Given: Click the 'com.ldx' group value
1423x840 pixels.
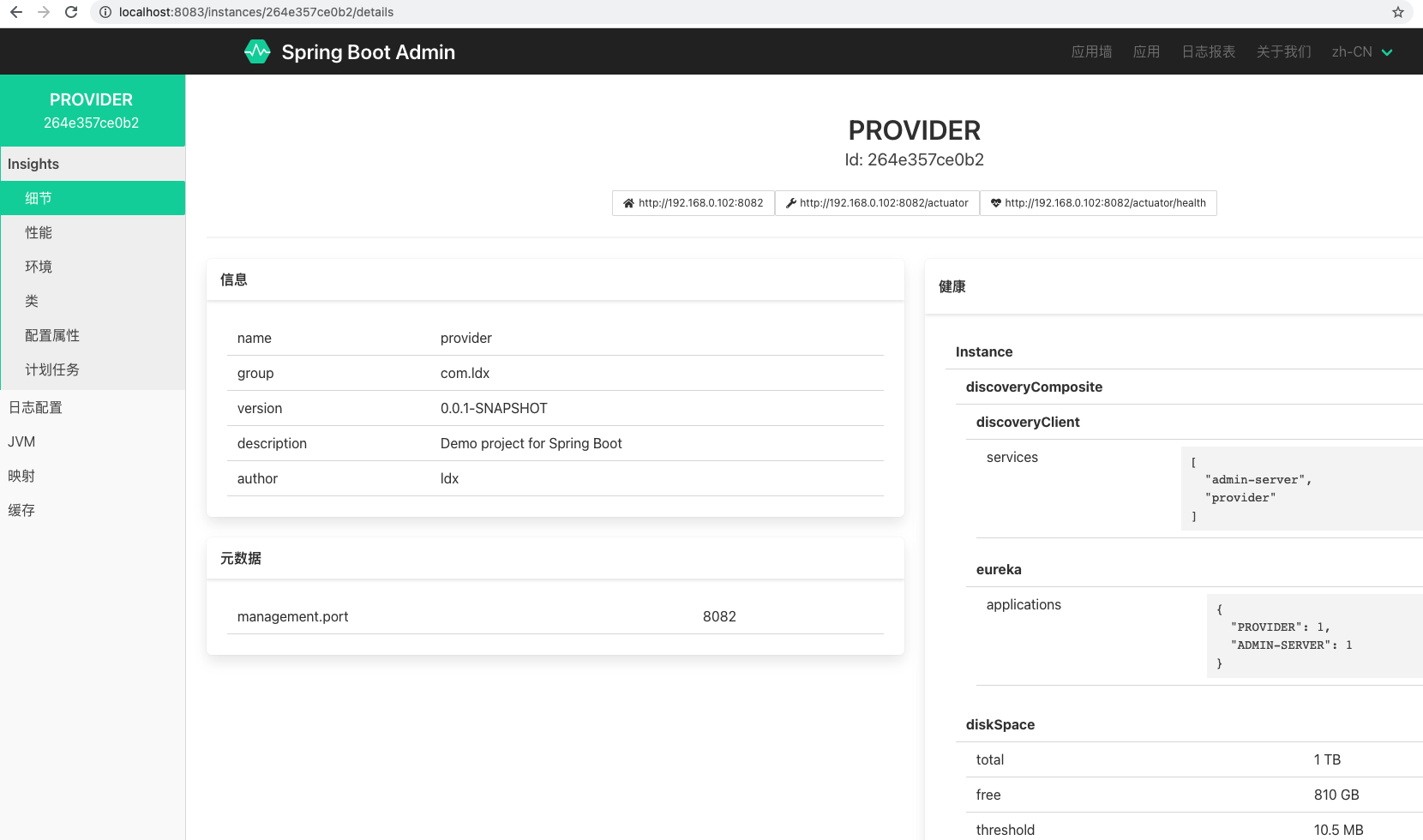Looking at the screenshot, I should 465,373.
